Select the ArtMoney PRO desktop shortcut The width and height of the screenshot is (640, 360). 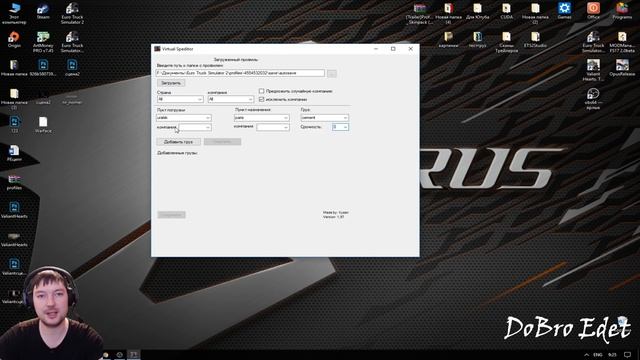click(43, 42)
